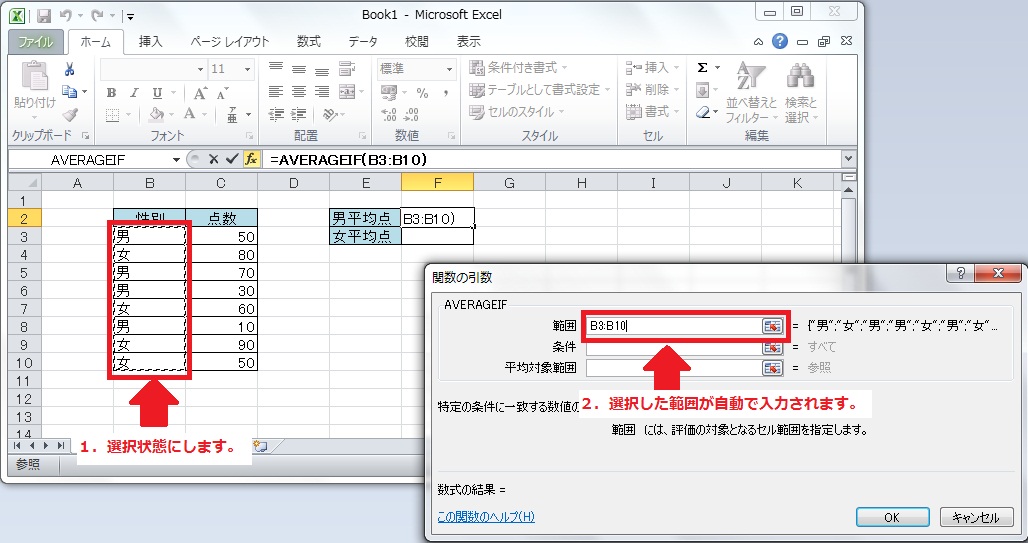Screen dimensions: 1028x543
Task: Click the text orientation icon
Action: [330, 115]
